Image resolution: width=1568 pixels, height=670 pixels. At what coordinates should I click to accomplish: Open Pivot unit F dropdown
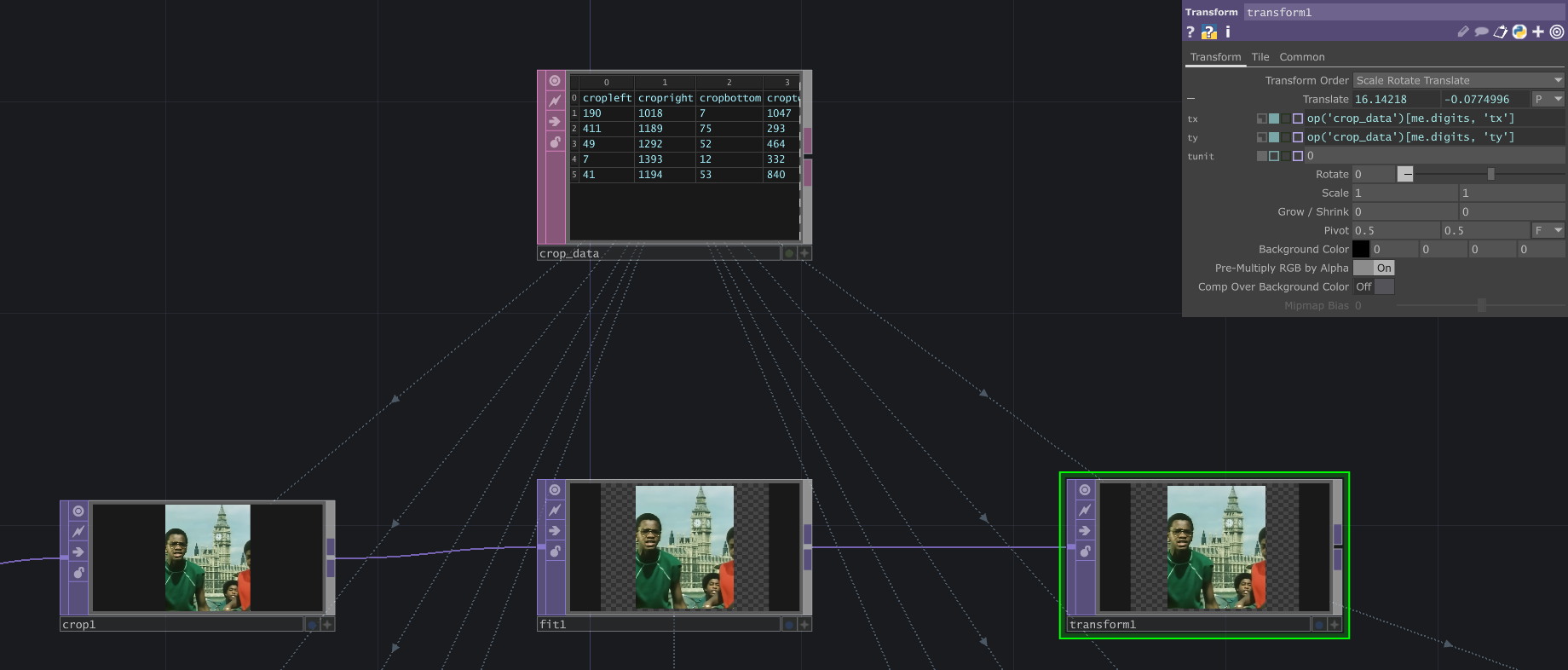[1548, 231]
